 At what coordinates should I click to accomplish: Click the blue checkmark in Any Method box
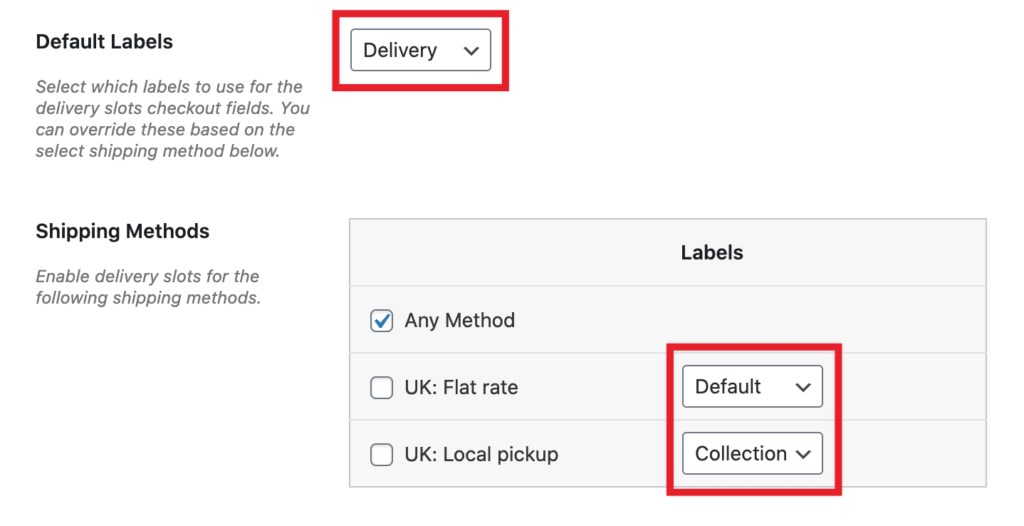coord(381,321)
